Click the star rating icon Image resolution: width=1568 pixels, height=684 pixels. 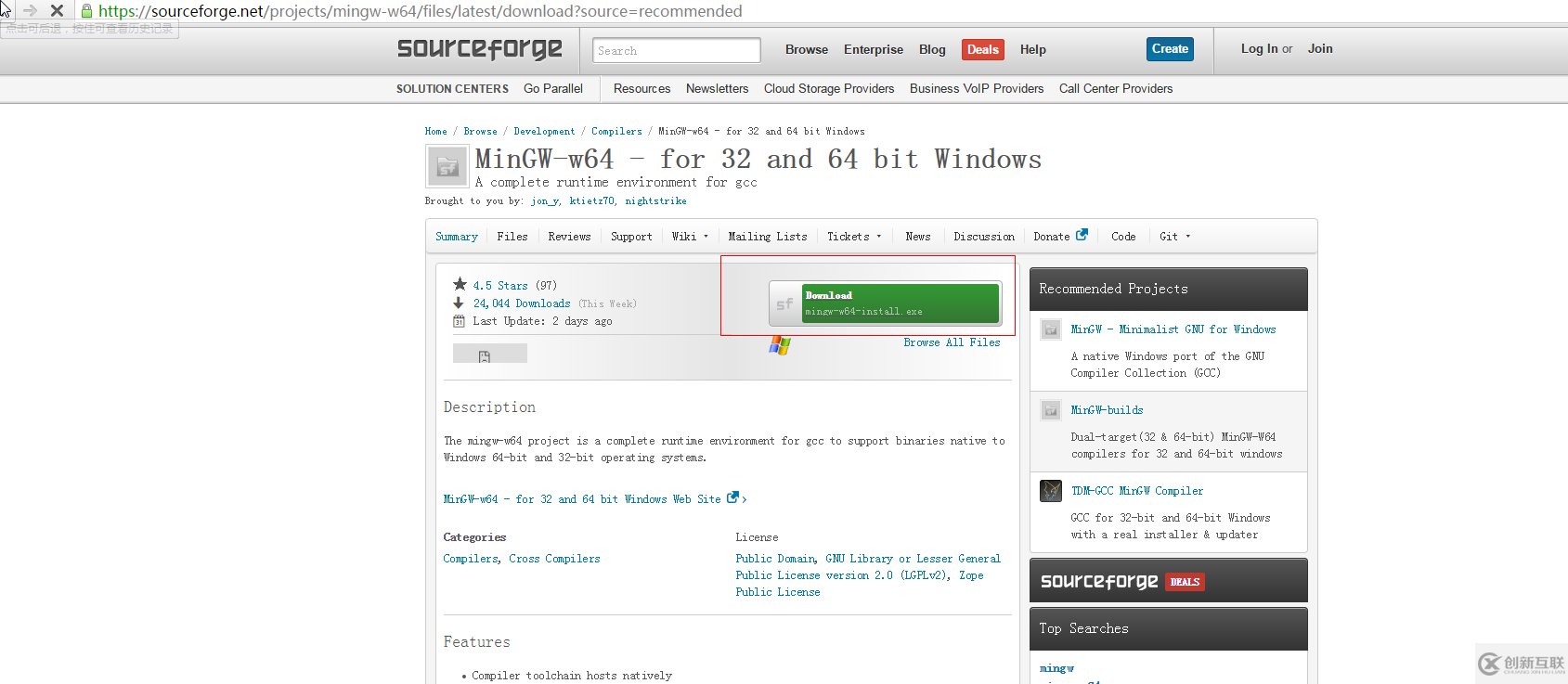pos(460,284)
